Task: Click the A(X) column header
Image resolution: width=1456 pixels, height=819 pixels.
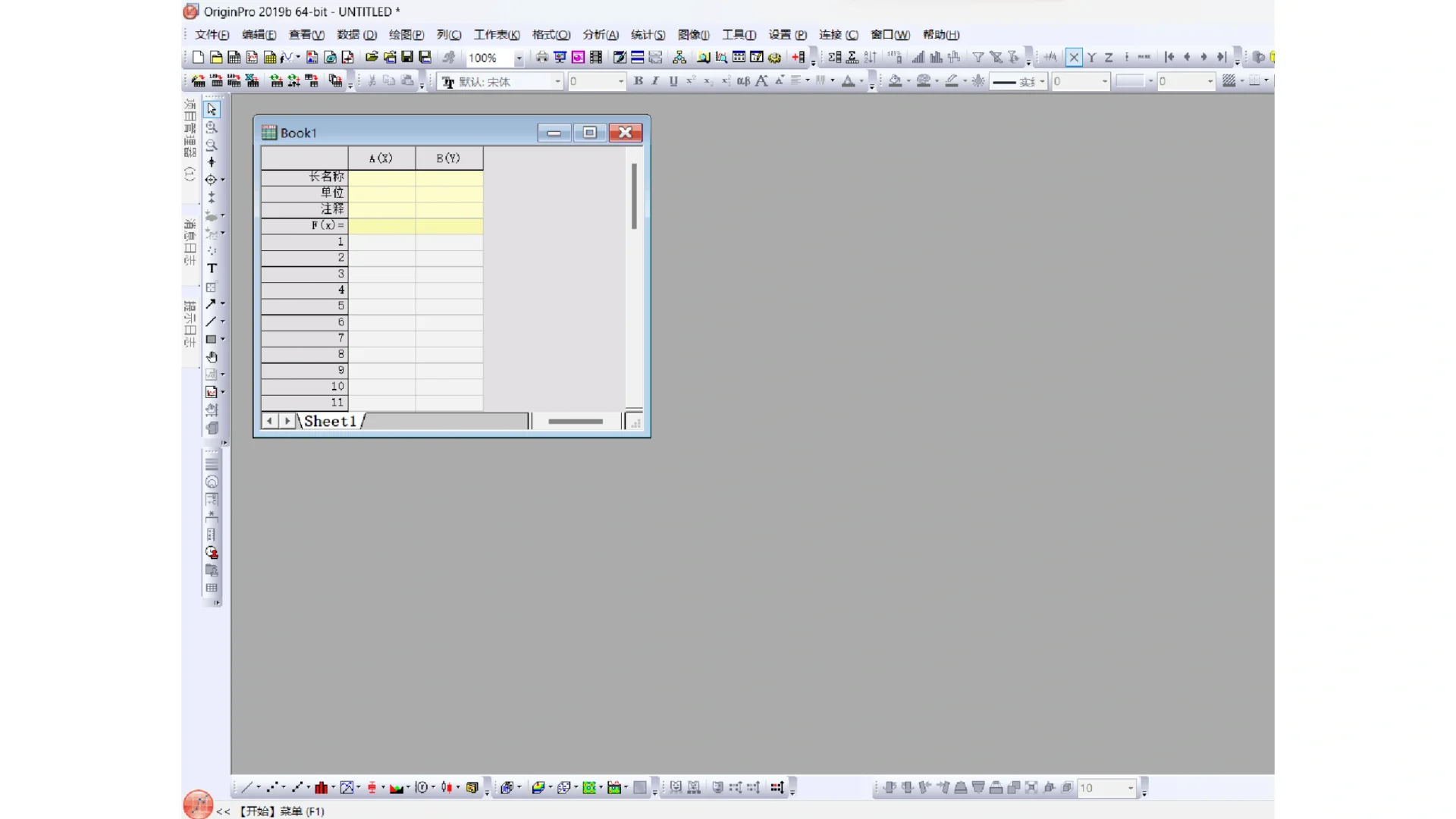Action: 381,158
